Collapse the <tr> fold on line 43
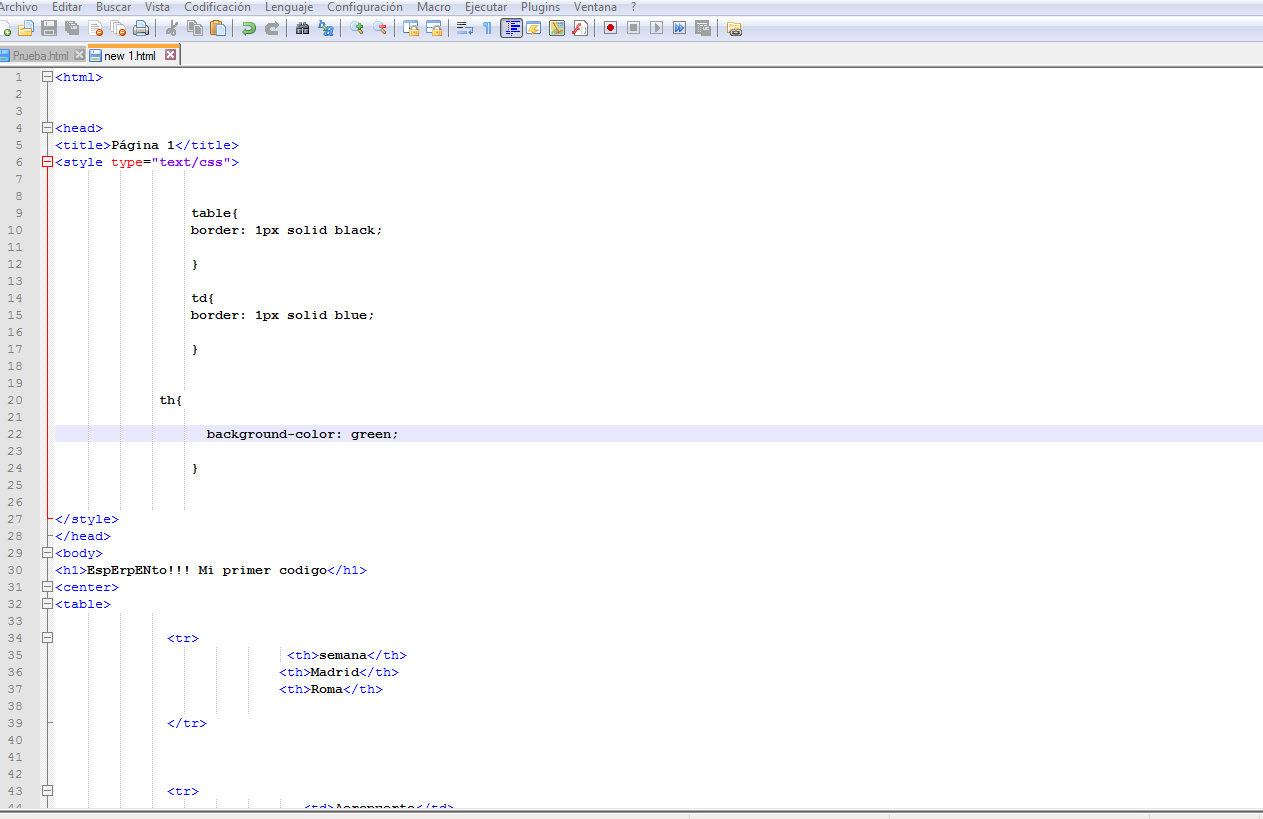 [47, 791]
